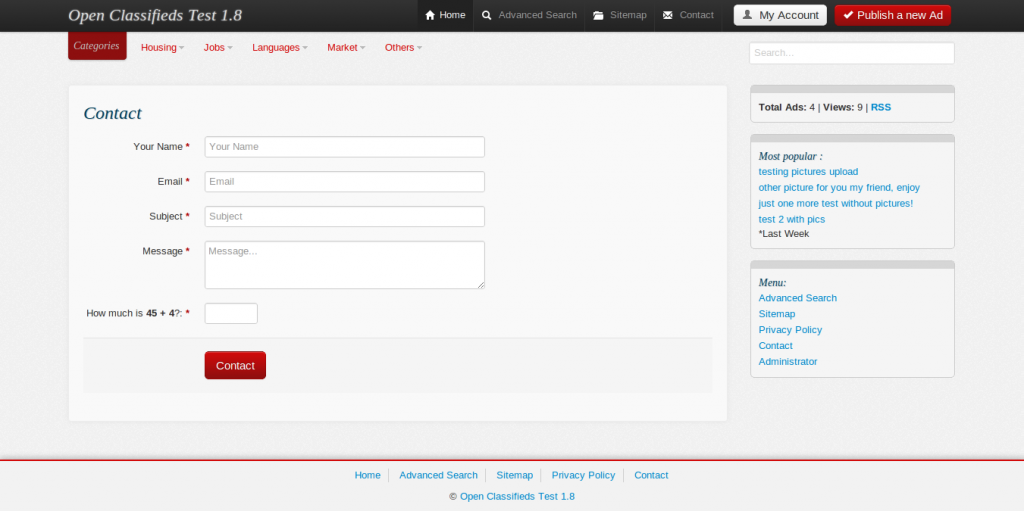The width and height of the screenshot is (1024, 511).
Task: Expand the Market category dropdown
Action: [346, 47]
